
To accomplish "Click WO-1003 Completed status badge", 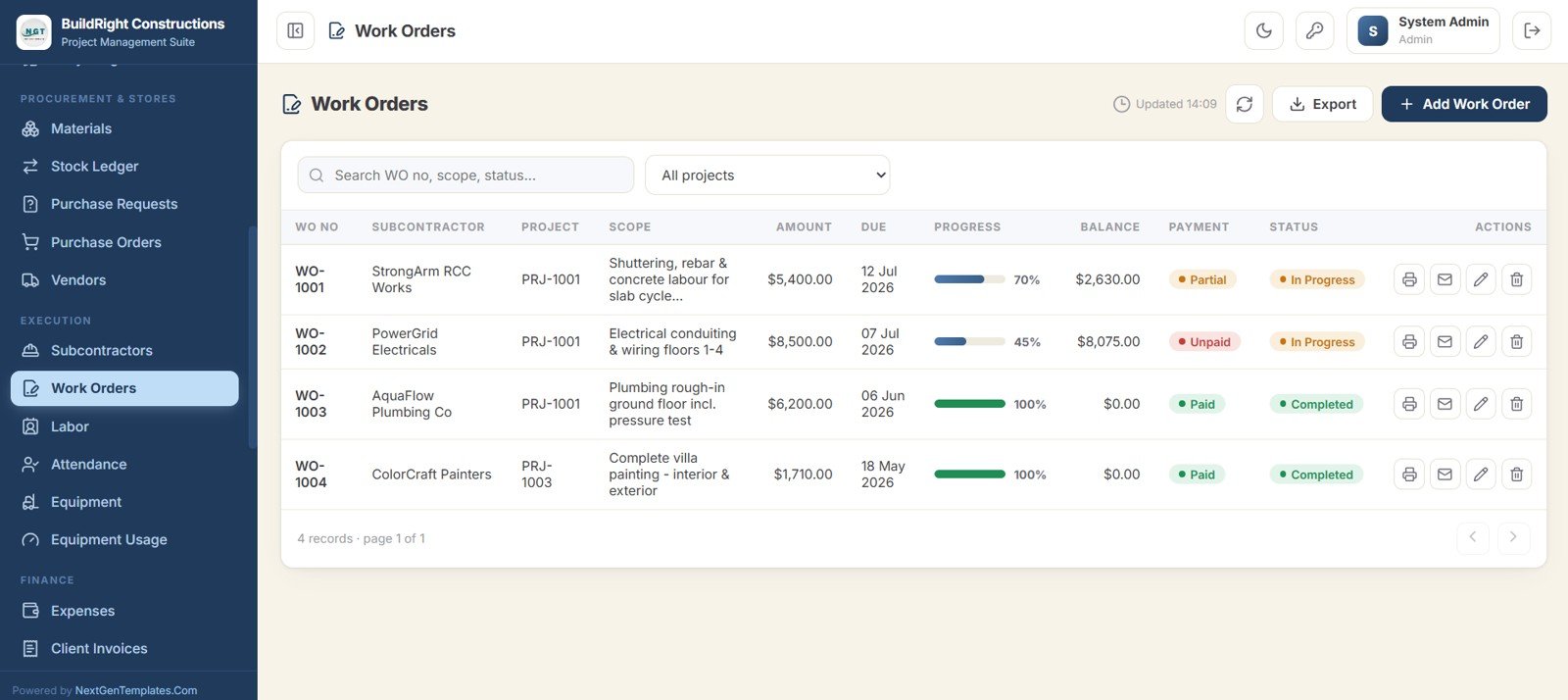I will pos(1316,404).
